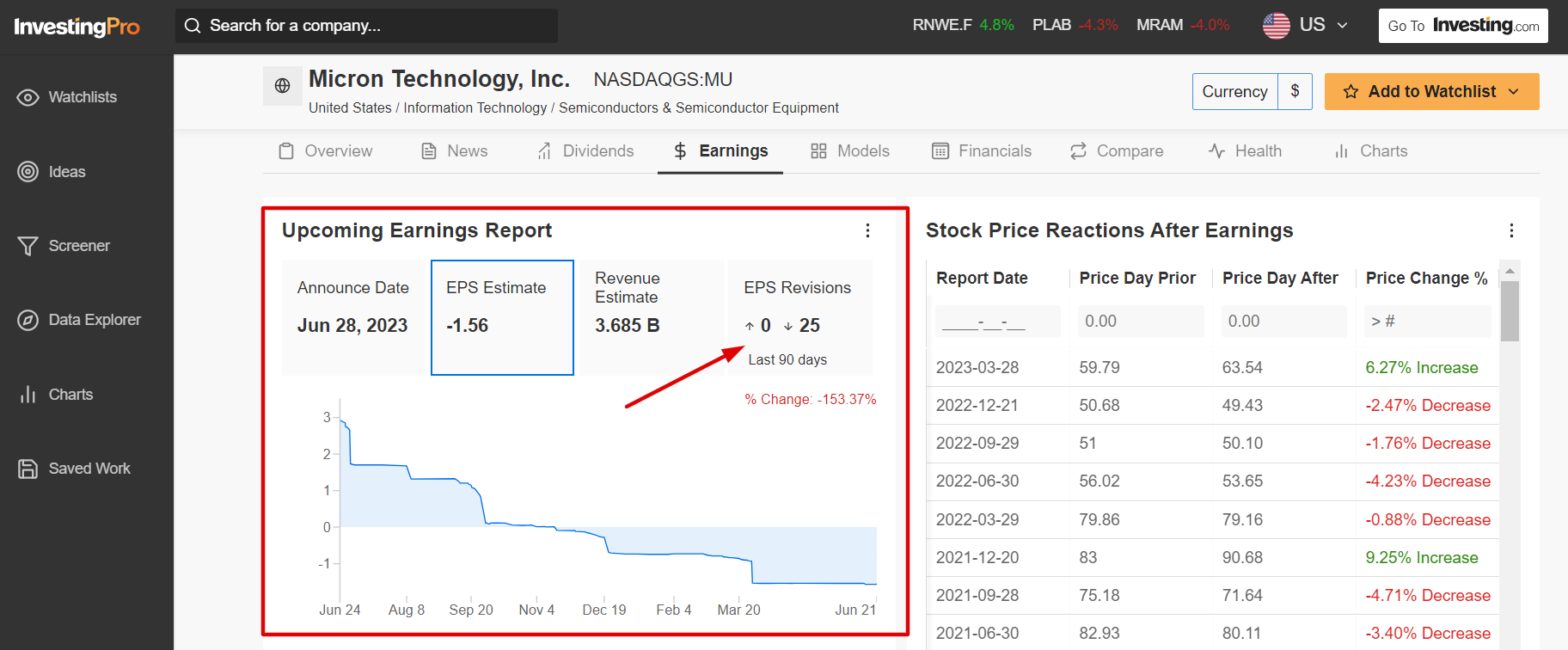Viewport: 1568px width, 650px height.
Task: Sort by Price Day After column header
Action: 1280,278
